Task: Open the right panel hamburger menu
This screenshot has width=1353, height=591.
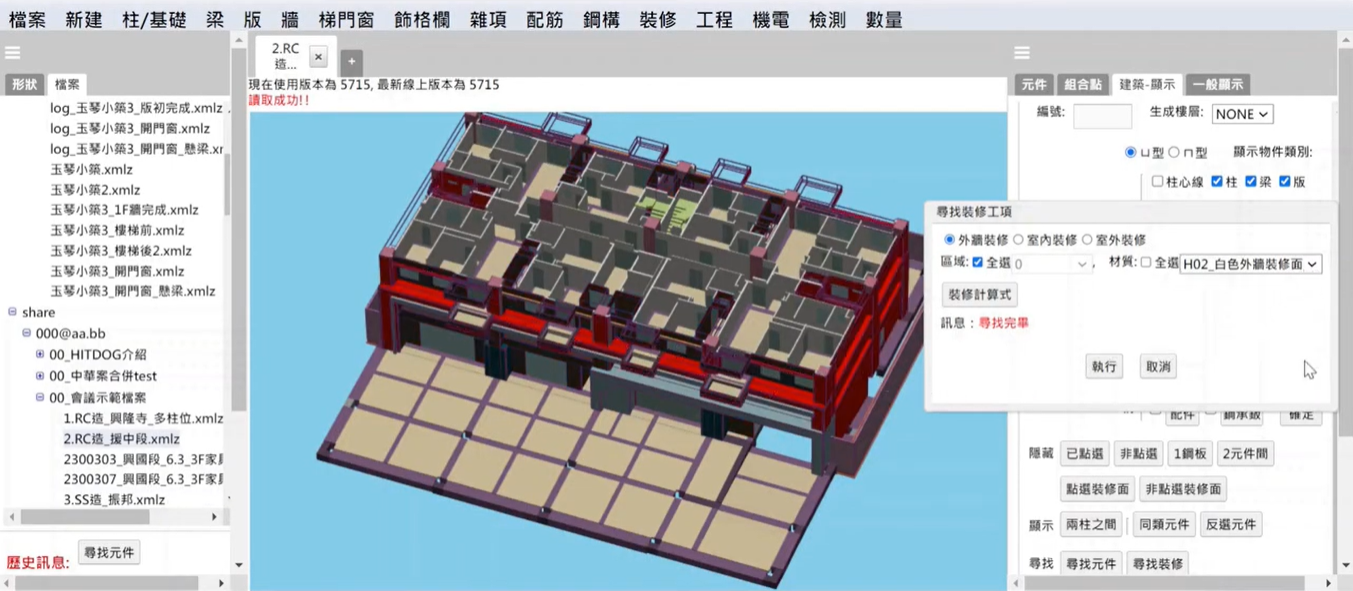Action: pyautogui.click(x=1021, y=53)
